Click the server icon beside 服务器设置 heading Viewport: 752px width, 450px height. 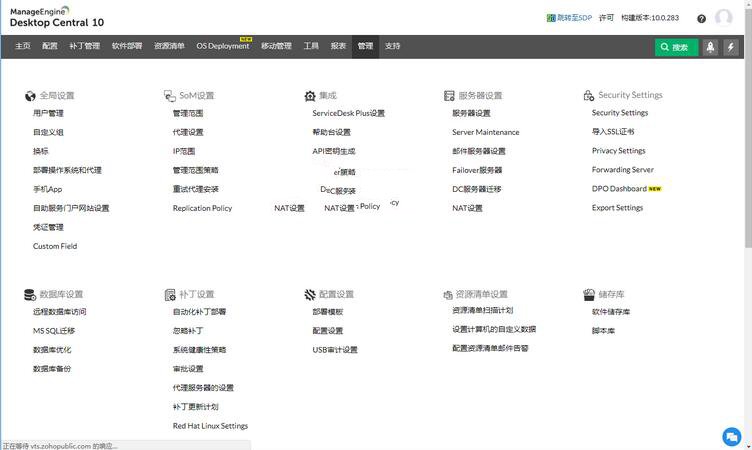449,96
